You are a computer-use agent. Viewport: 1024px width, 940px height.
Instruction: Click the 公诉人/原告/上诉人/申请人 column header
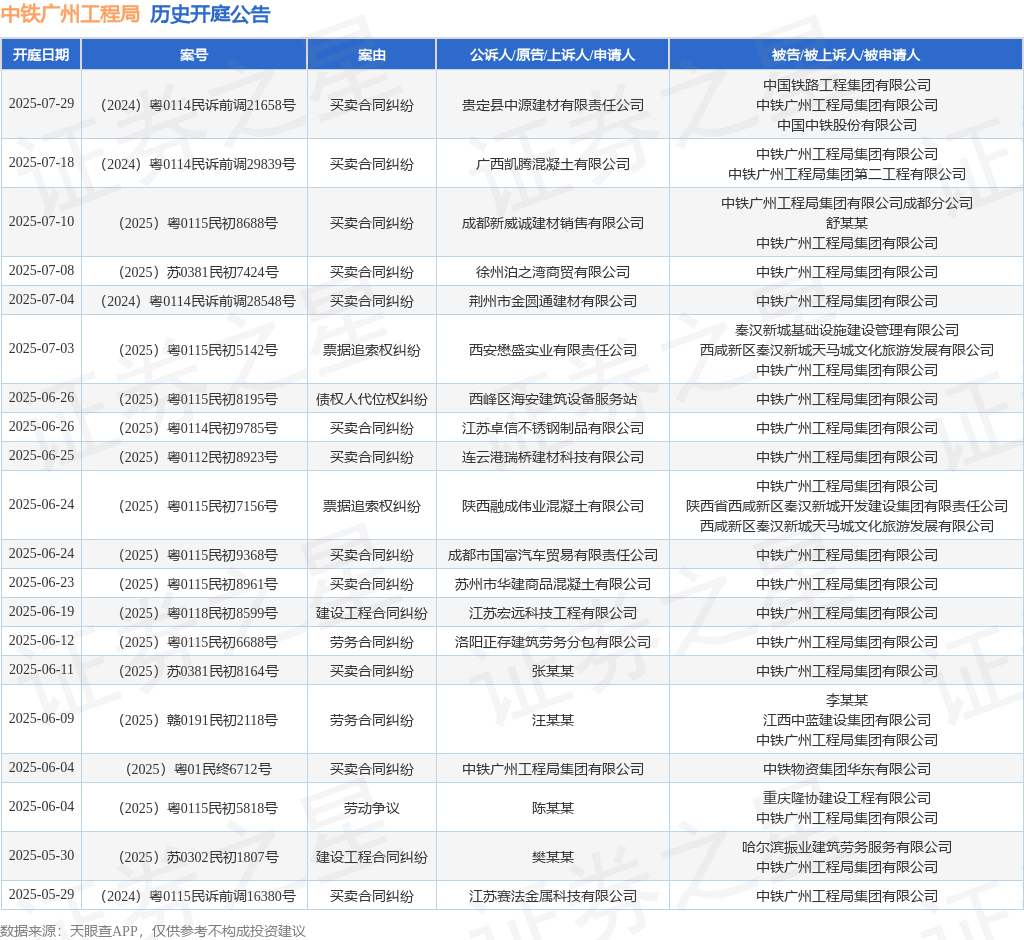click(x=552, y=55)
